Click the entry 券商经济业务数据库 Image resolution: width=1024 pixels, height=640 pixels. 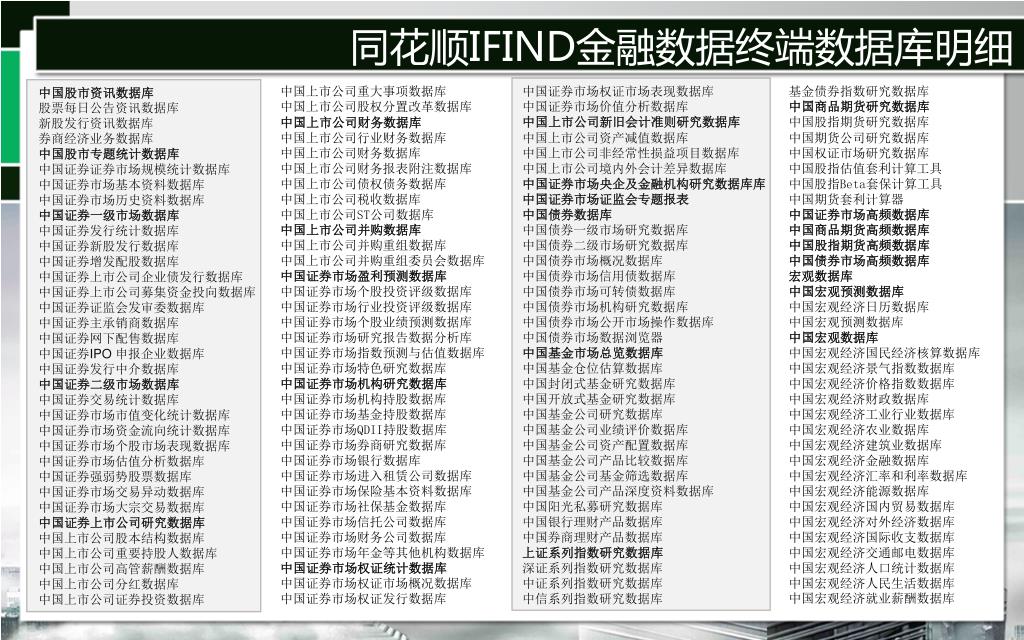[x=96, y=138]
